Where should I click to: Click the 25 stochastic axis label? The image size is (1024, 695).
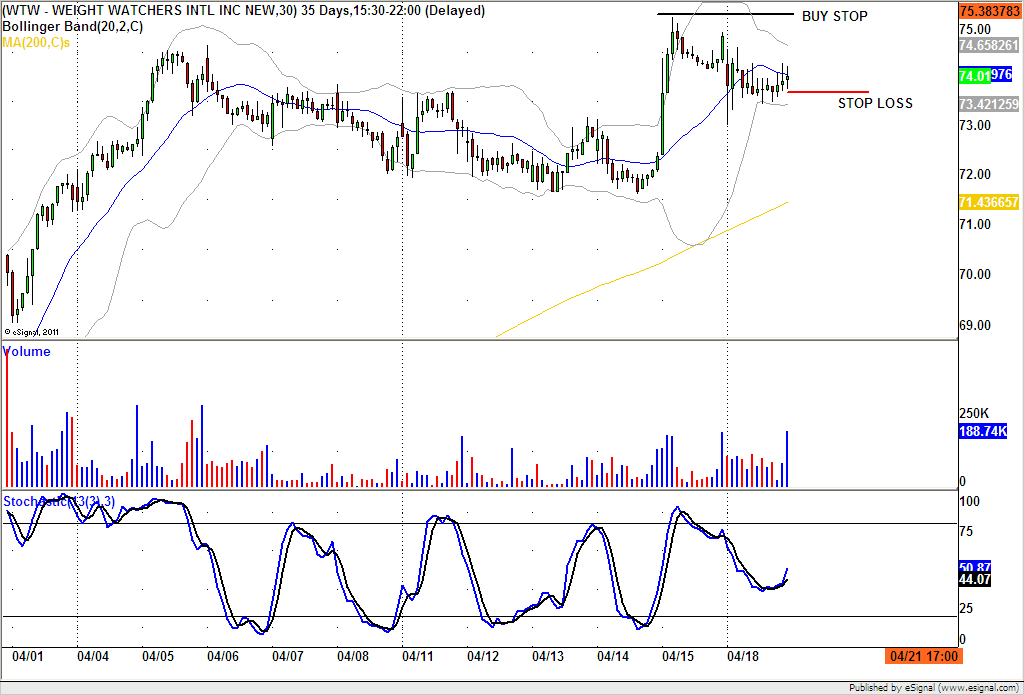click(967, 609)
